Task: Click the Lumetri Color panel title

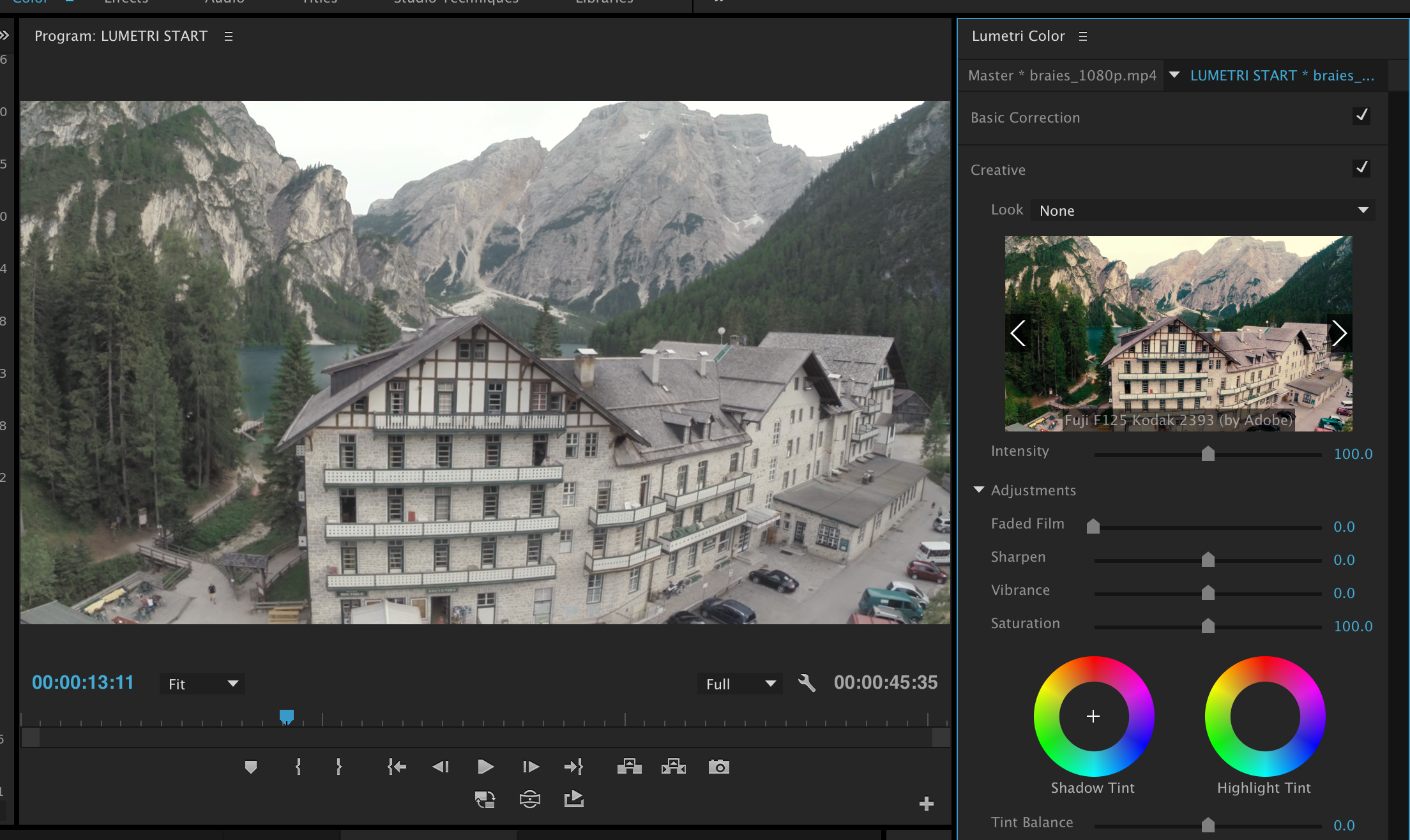Action: pos(1019,36)
